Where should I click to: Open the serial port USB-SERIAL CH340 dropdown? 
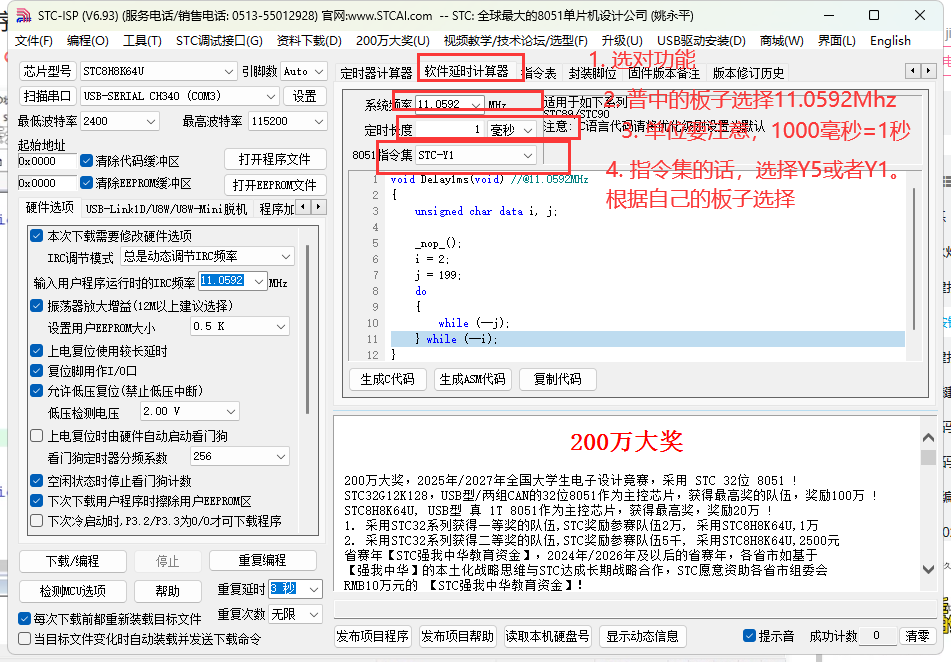(179, 96)
